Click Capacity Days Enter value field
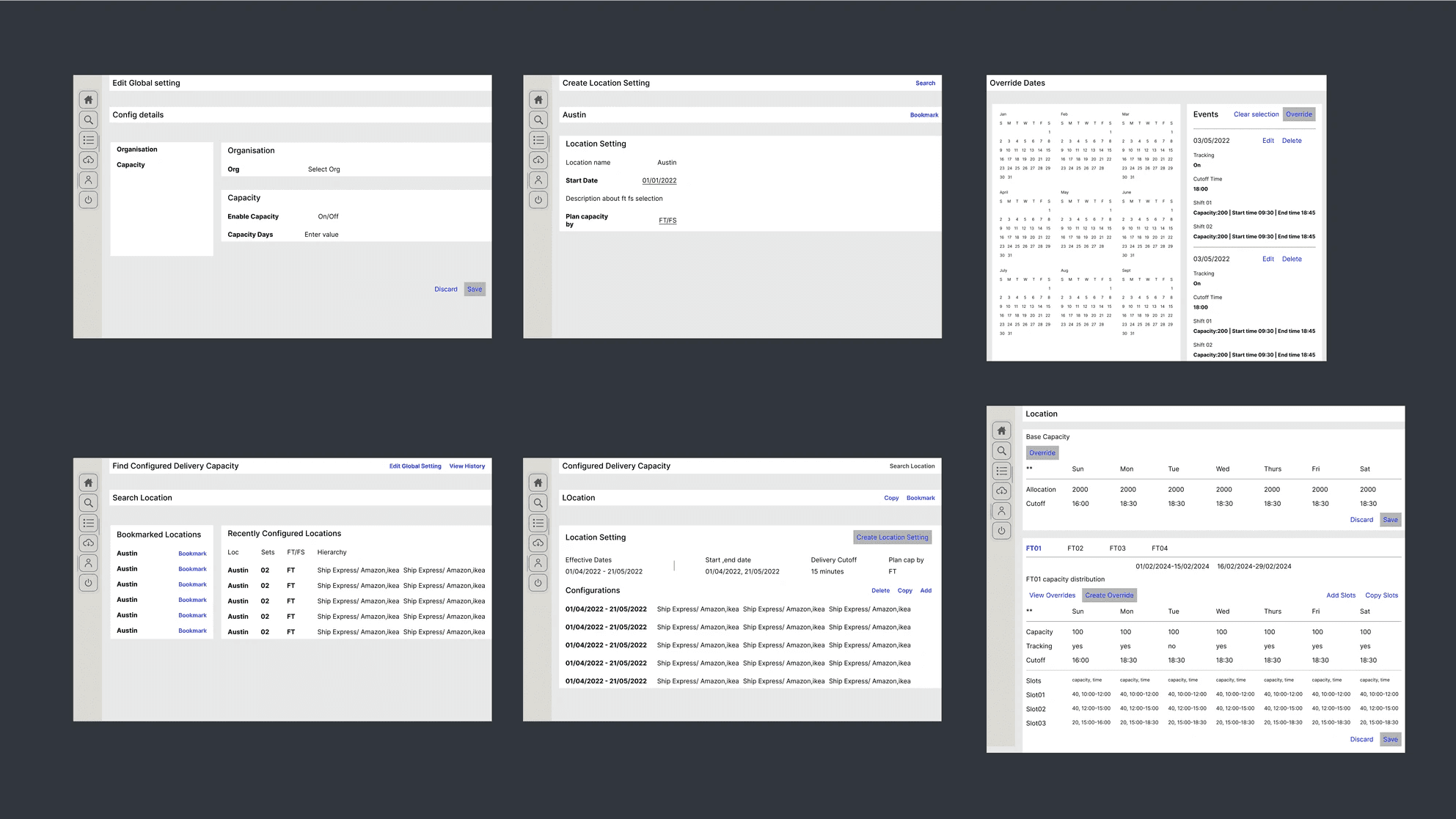Image resolution: width=1456 pixels, height=819 pixels. click(321, 235)
